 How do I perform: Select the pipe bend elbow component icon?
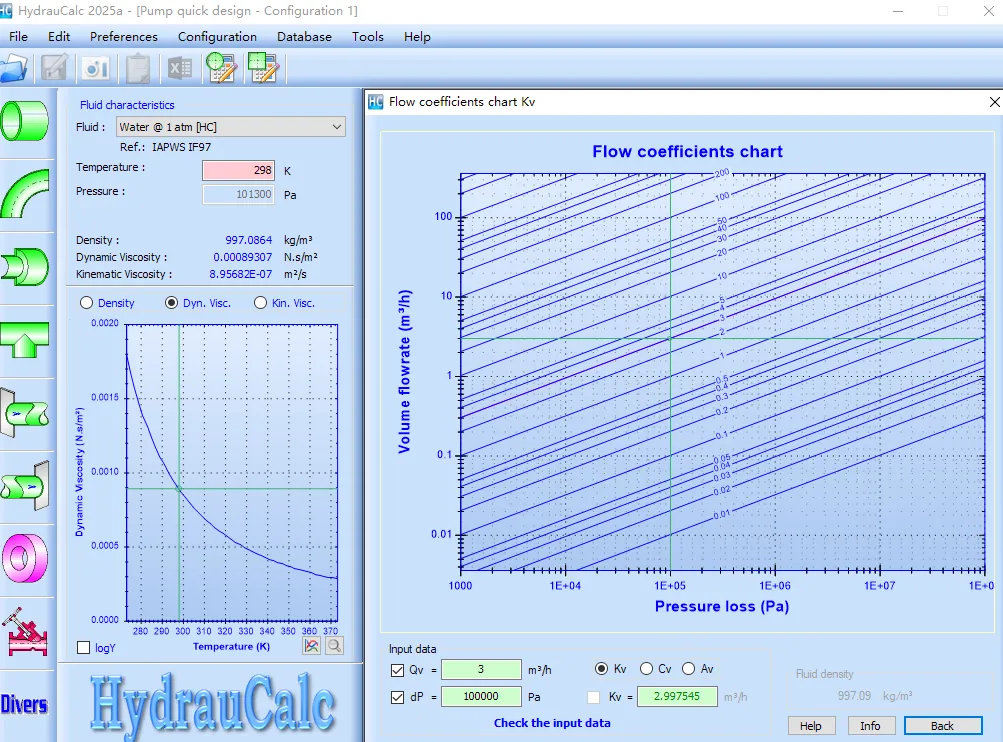[x=25, y=193]
